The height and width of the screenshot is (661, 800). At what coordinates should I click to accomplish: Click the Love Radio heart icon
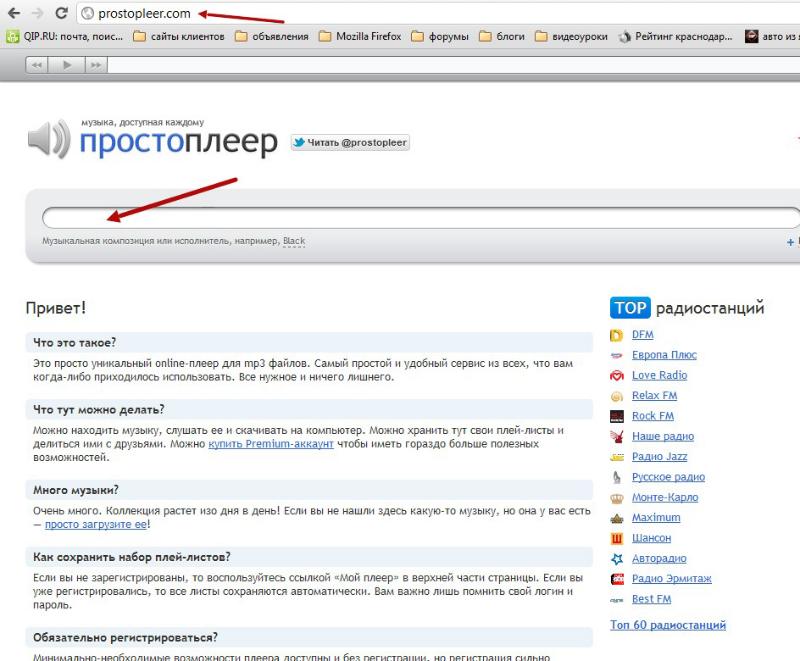tap(617, 376)
